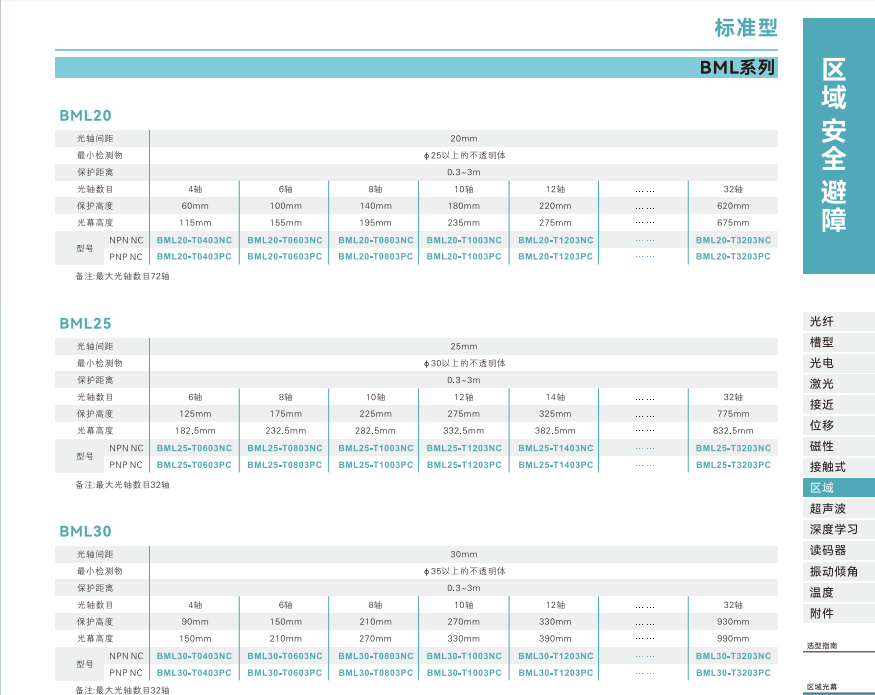The image size is (875, 695).
Task: Open the 选型指南 link
Action: click(822, 647)
